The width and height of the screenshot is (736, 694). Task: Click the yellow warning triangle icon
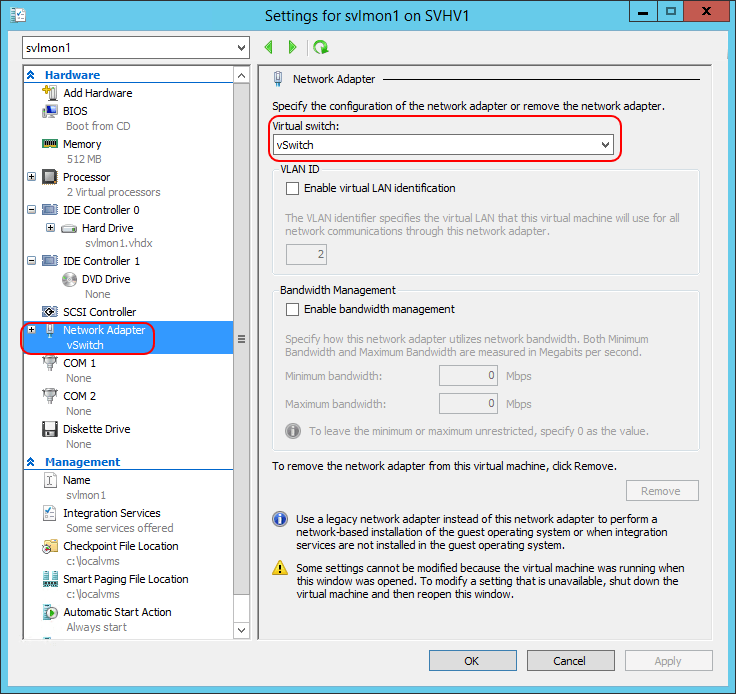pos(280,568)
